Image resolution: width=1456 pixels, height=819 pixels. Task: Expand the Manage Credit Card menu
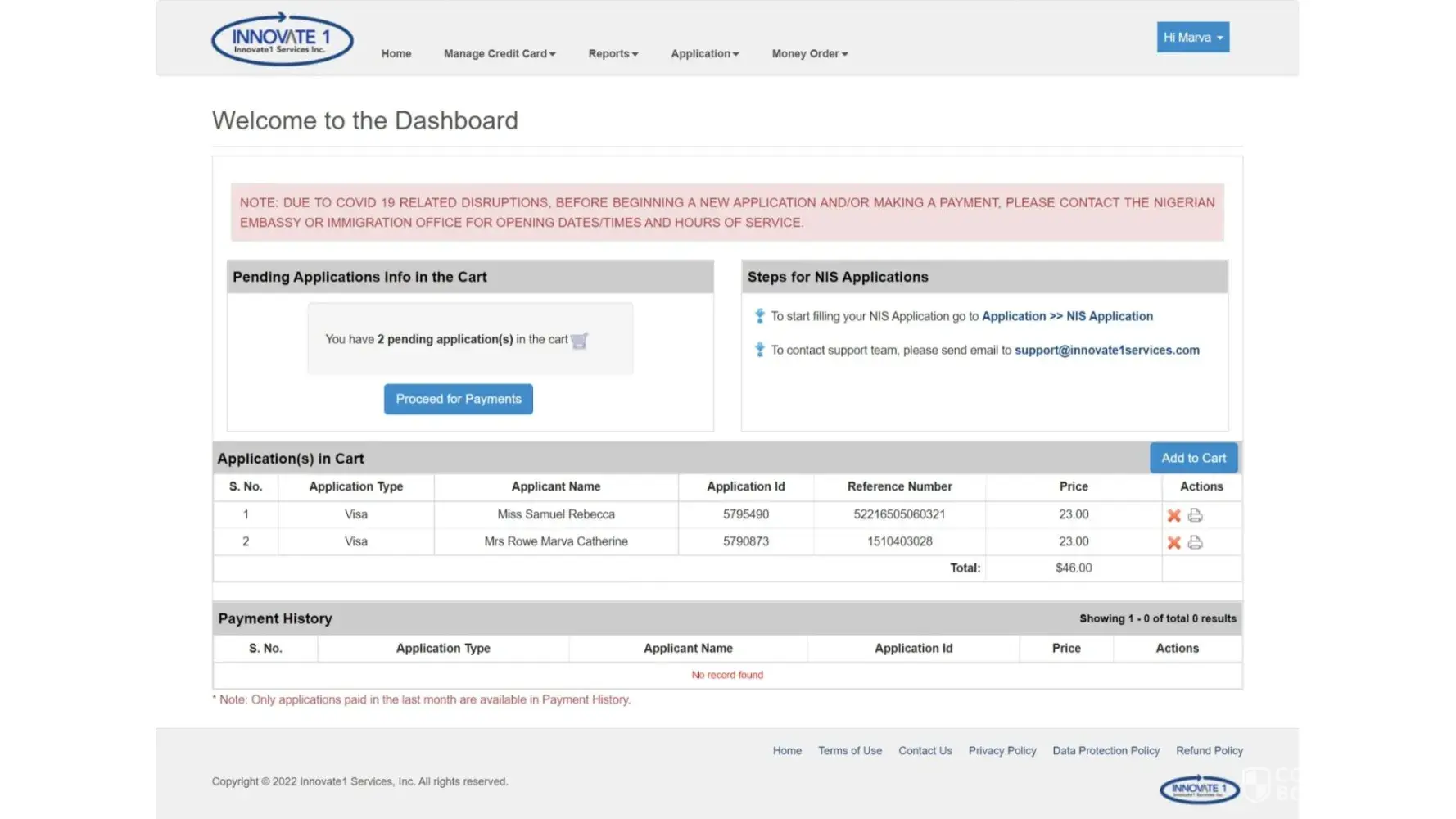coord(500,54)
